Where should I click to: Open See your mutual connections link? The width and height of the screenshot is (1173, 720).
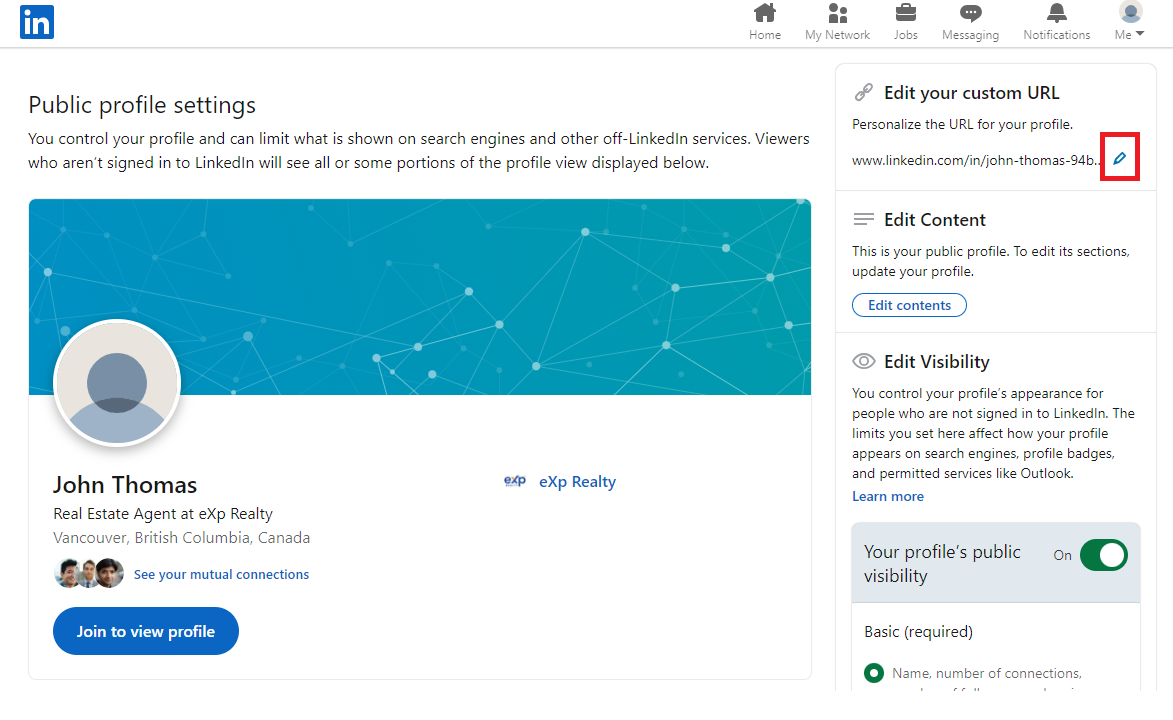point(221,574)
